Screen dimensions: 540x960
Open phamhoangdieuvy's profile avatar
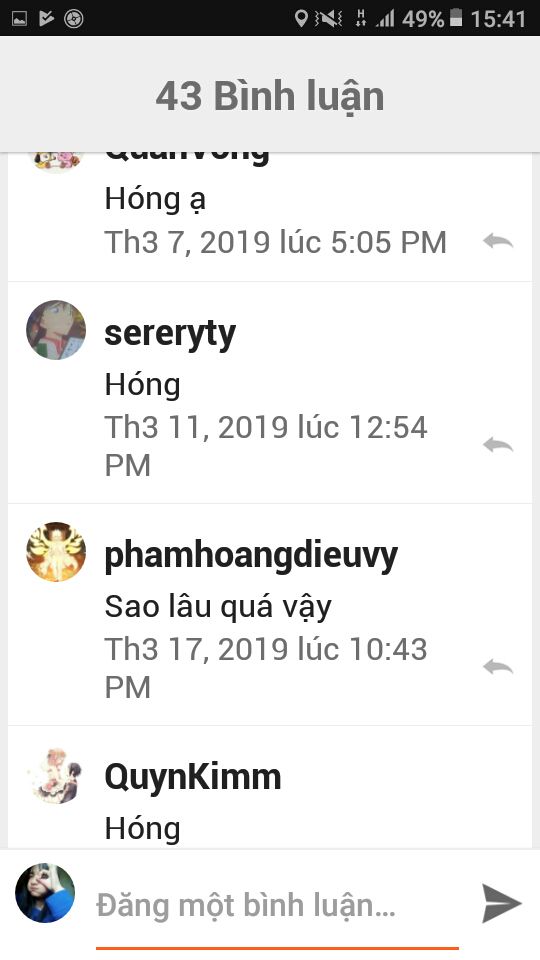coord(56,552)
